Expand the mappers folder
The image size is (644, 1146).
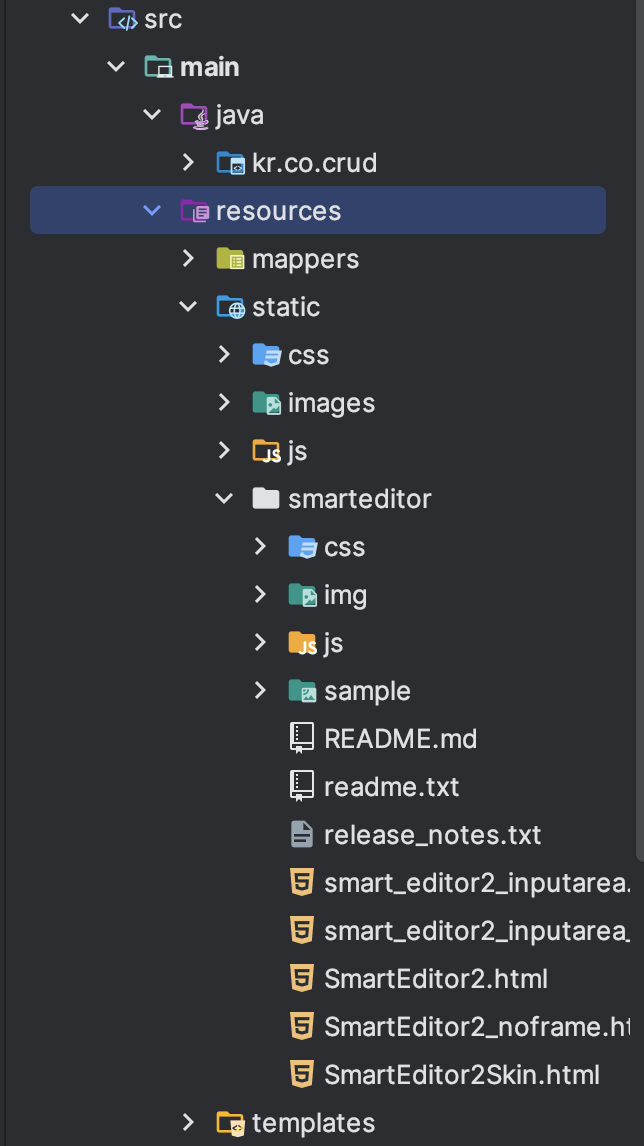pyautogui.click(x=189, y=258)
